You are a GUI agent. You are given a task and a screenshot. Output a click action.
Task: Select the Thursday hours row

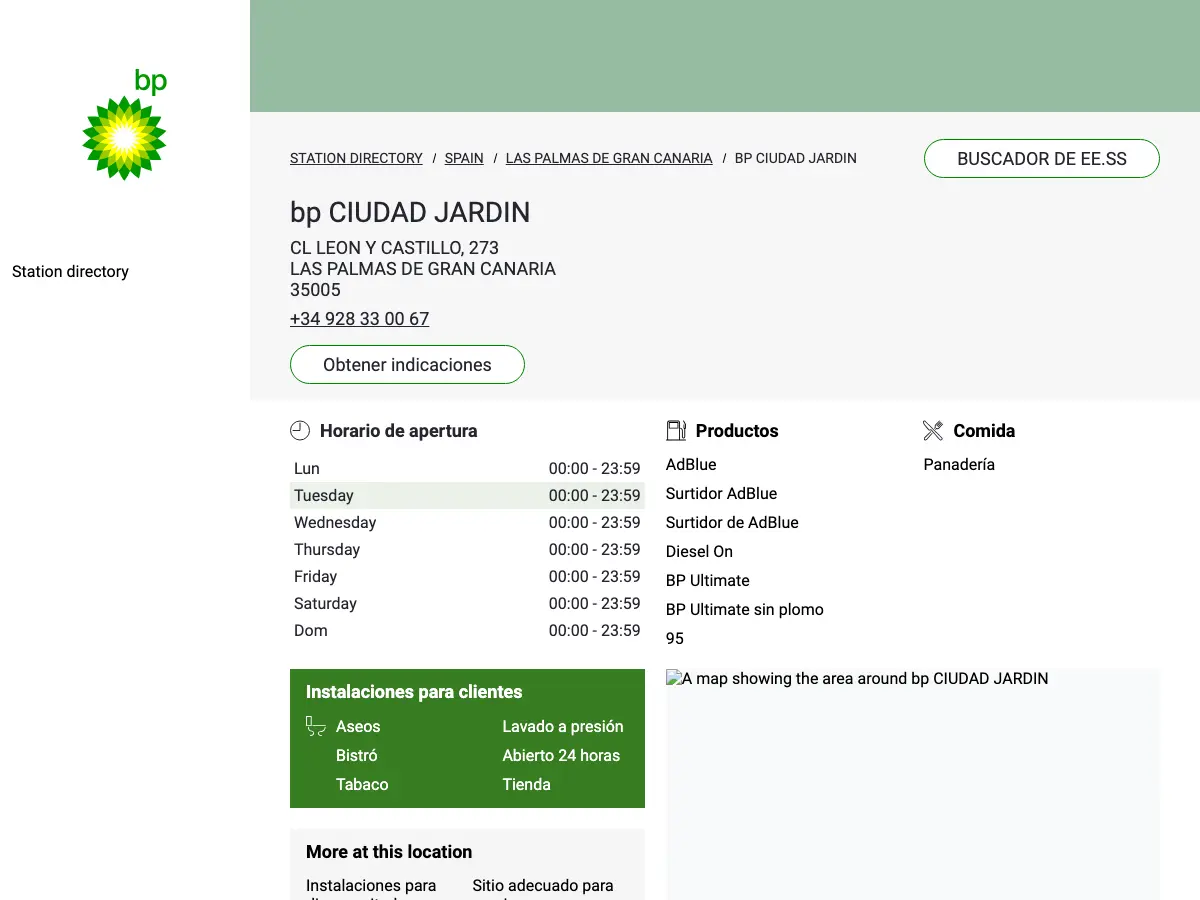467,549
